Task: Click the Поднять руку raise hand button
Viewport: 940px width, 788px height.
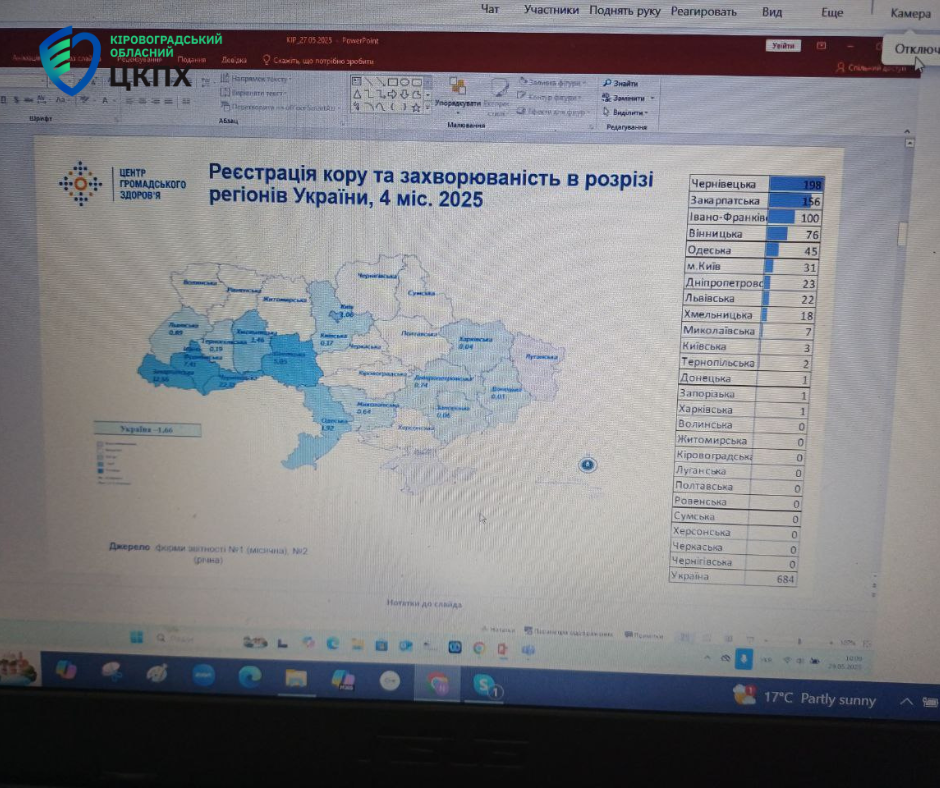Action: (x=625, y=11)
